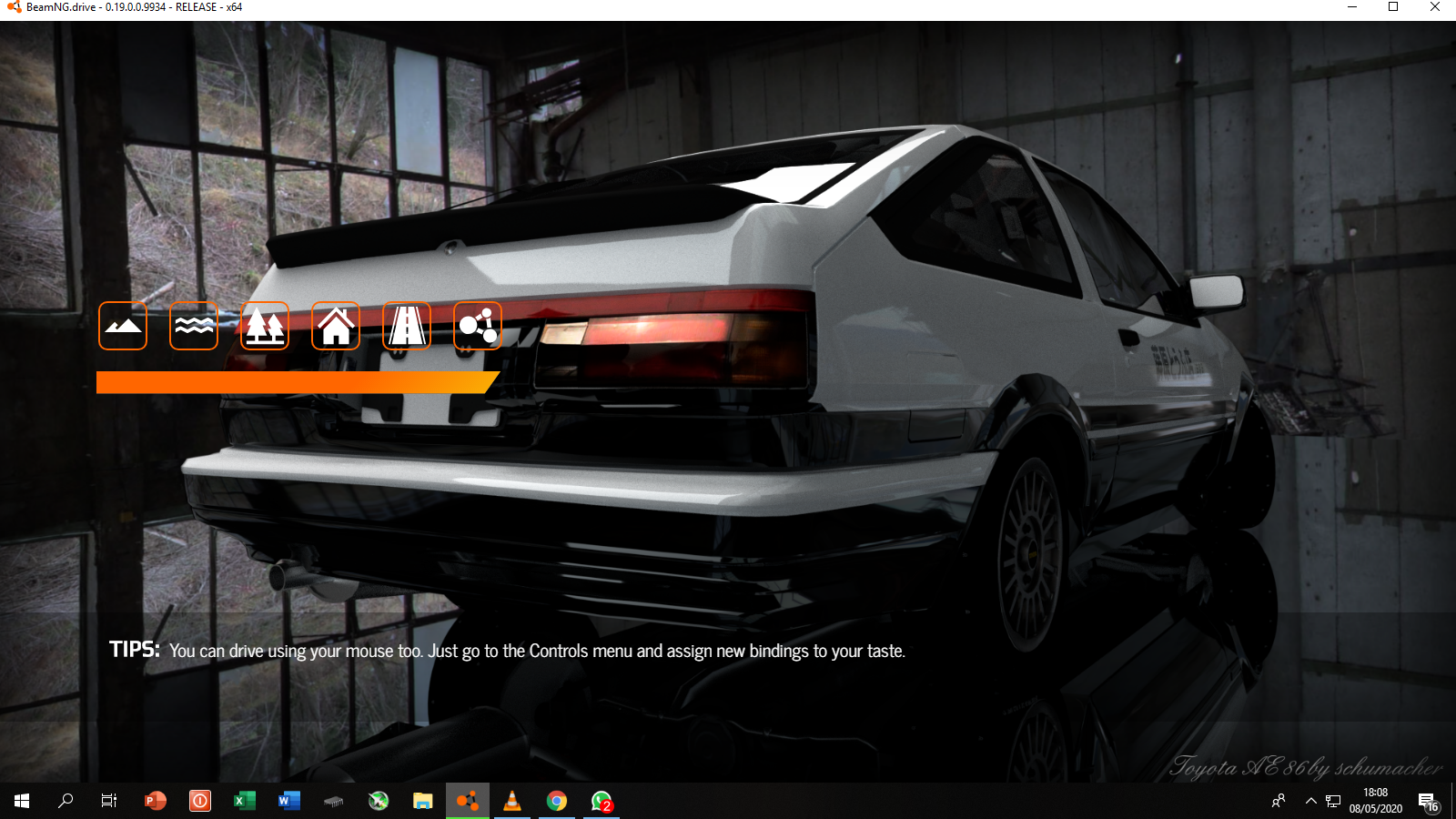Click the BeamNG logo in the title bar
The width and height of the screenshot is (1456, 819).
[14, 7]
